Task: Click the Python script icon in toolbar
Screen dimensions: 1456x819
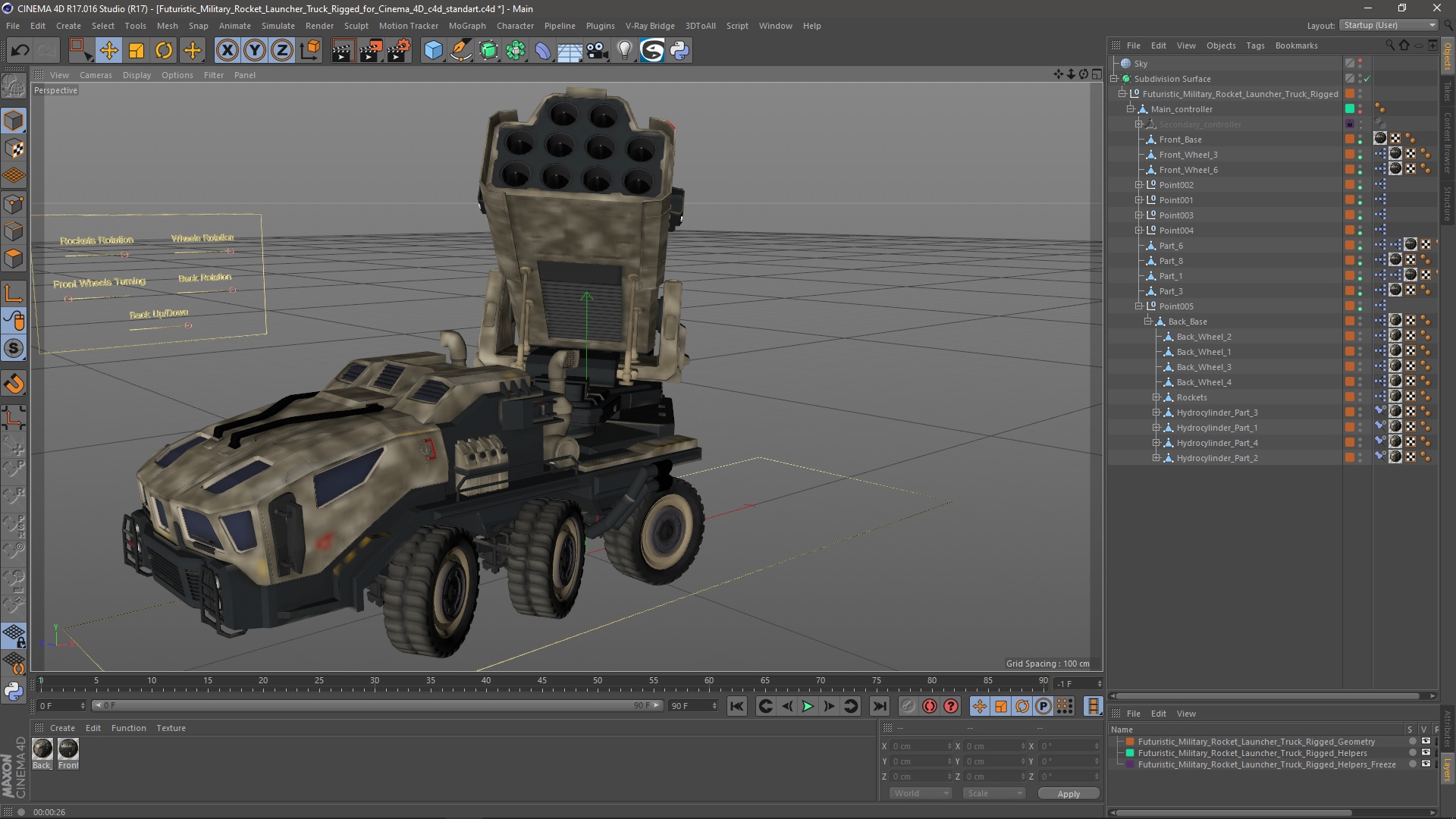Action: point(679,51)
